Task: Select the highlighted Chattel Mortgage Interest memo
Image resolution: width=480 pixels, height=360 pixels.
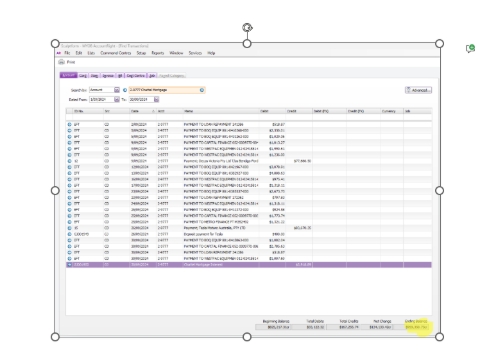Action: coord(203,265)
